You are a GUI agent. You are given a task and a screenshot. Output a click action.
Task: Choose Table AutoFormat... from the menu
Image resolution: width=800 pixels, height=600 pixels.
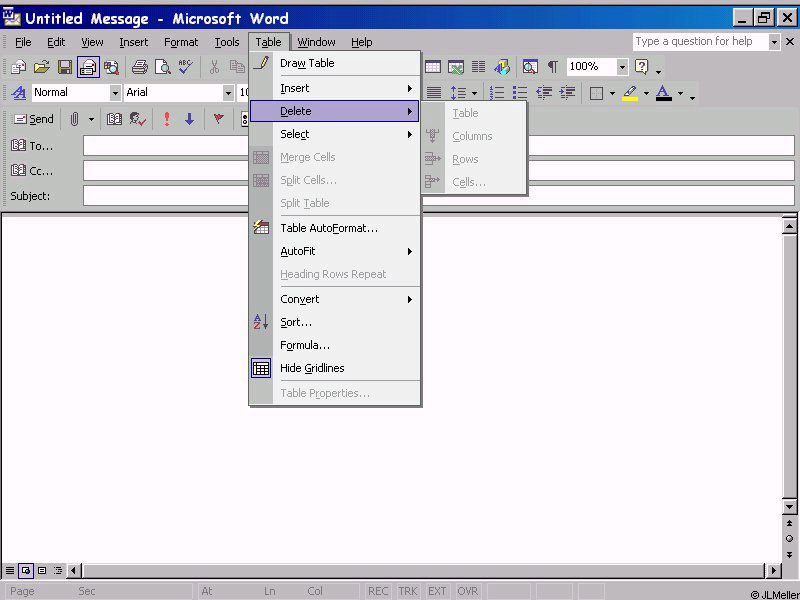point(335,228)
